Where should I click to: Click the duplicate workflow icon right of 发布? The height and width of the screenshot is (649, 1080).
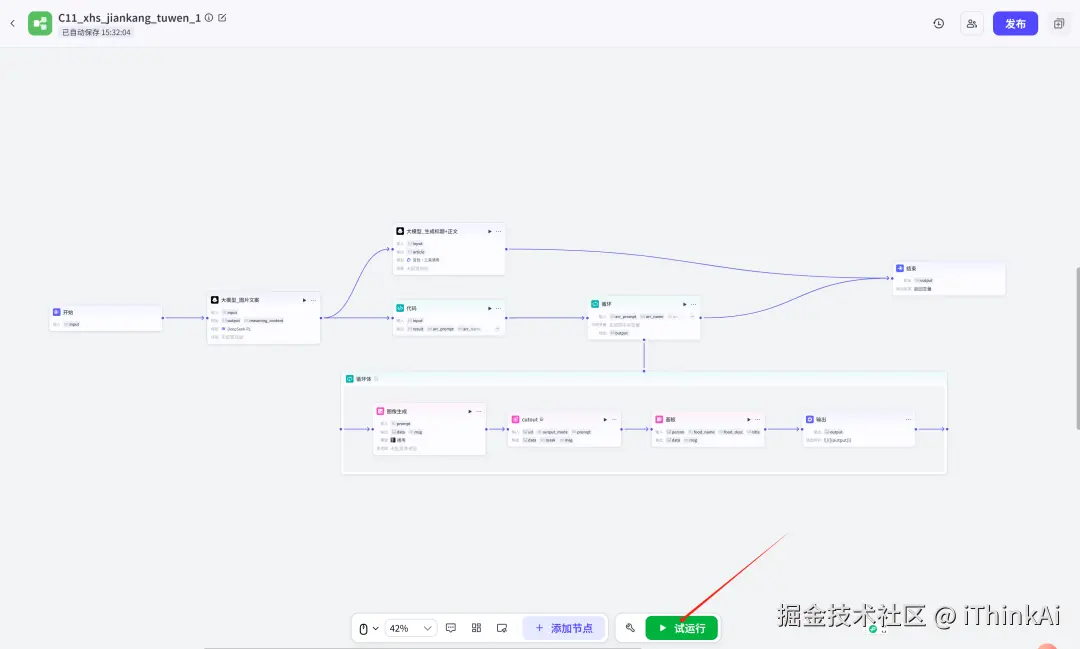(x=1058, y=22)
